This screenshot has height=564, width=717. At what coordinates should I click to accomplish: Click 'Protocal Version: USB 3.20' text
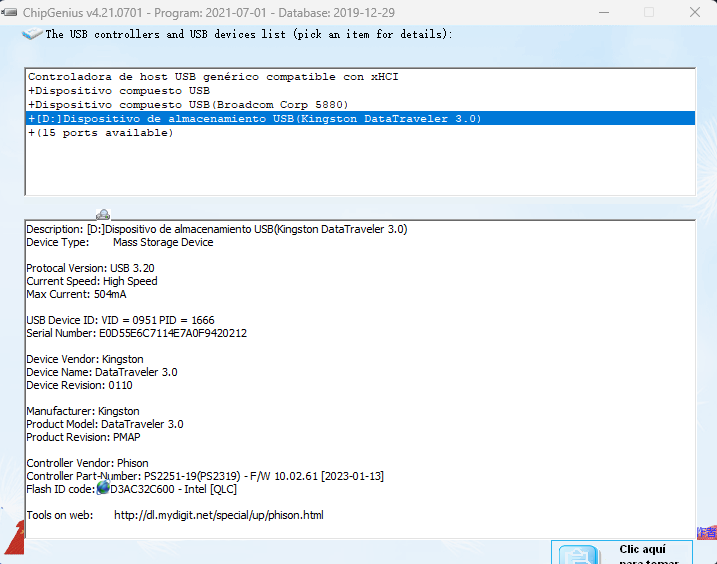click(91, 268)
